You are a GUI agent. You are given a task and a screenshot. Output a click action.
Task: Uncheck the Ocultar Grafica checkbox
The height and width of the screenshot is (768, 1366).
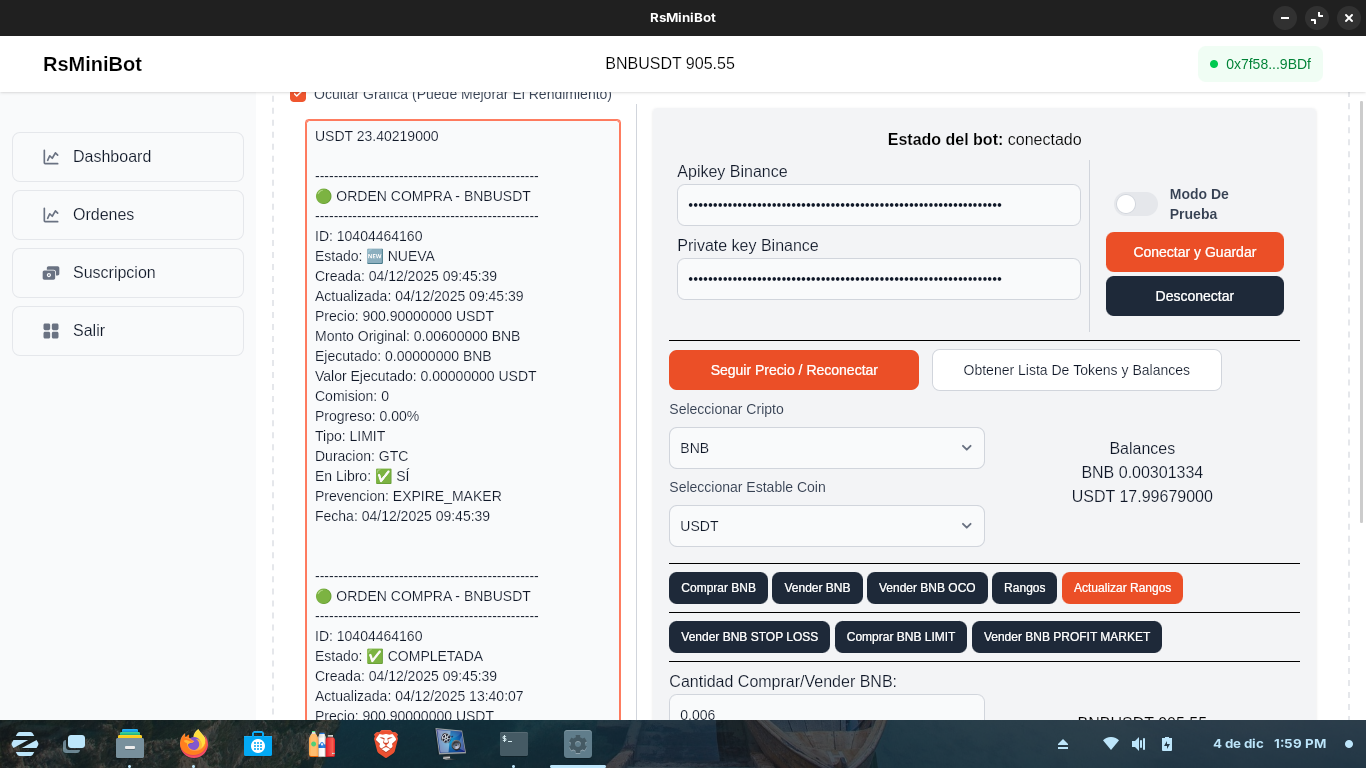298,95
